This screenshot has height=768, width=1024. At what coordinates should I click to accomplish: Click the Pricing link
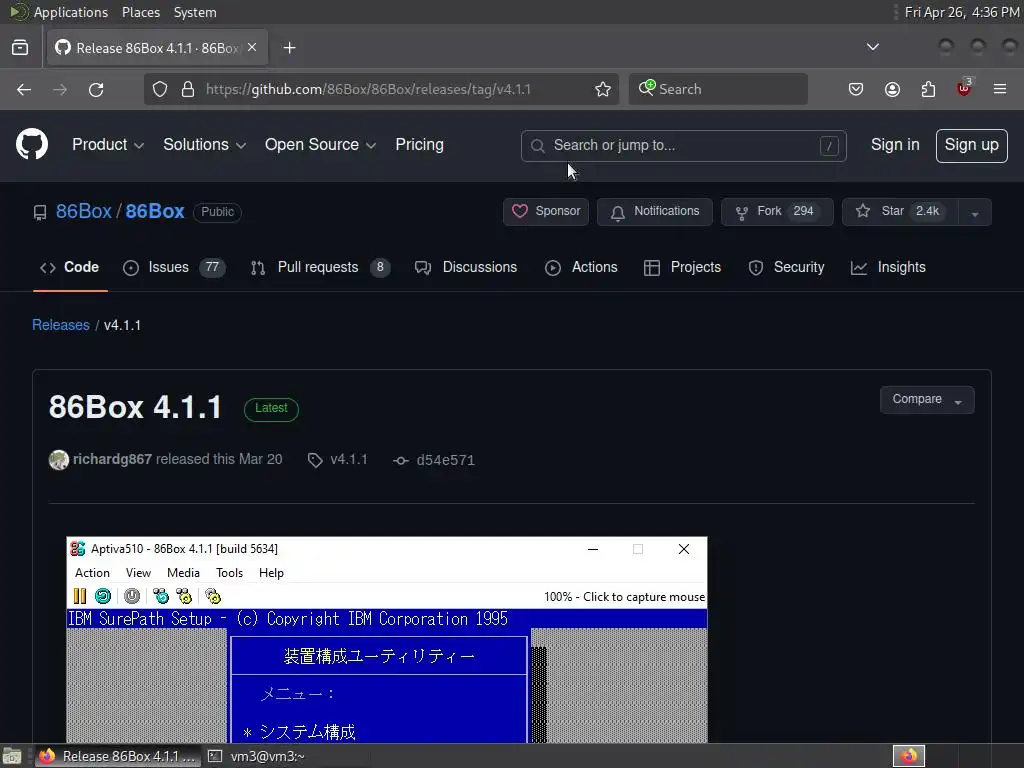(x=419, y=145)
